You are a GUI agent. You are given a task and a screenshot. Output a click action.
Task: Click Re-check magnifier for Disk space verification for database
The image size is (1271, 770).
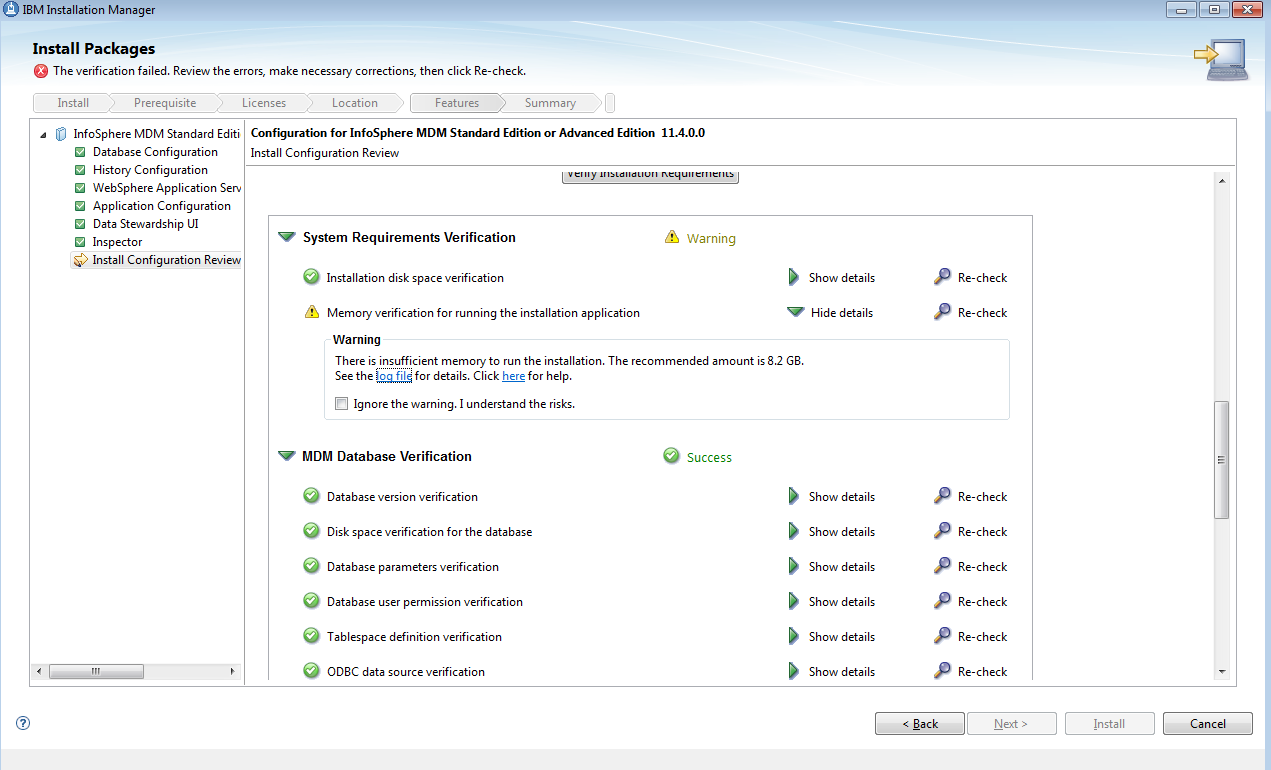point(942,531)
